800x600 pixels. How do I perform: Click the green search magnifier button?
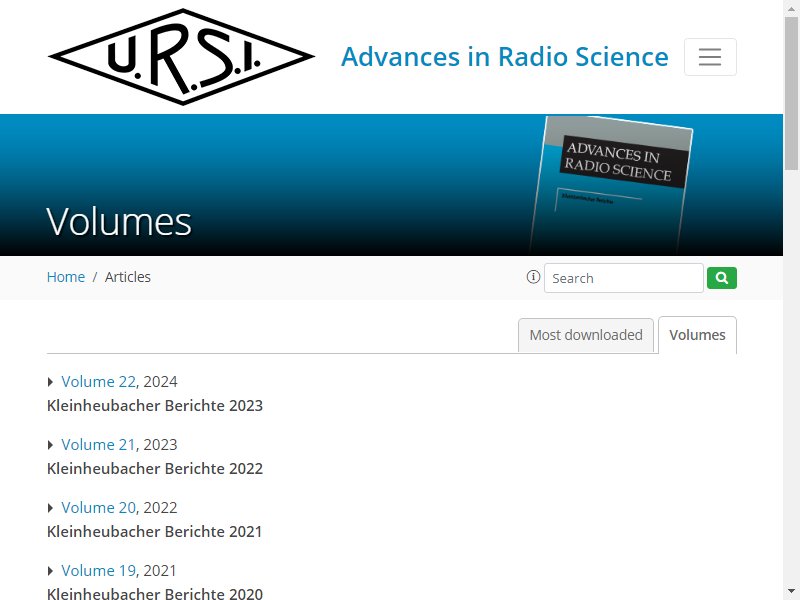point(721,278)
